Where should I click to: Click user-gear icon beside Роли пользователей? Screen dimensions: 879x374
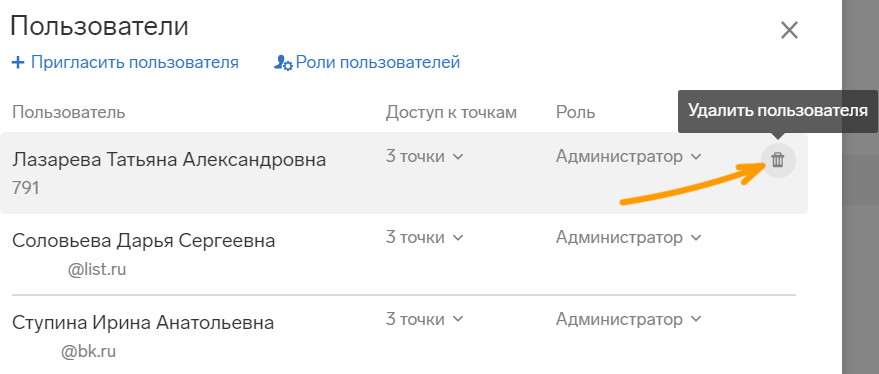click(x=283, y=63)
